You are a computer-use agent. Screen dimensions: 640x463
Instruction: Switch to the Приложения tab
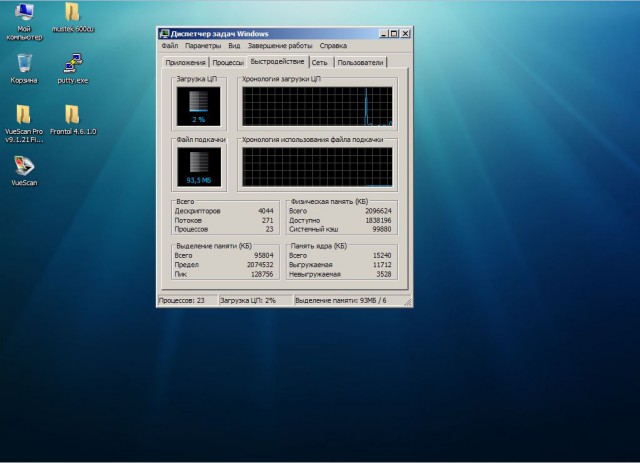click(x=185, y=62)
